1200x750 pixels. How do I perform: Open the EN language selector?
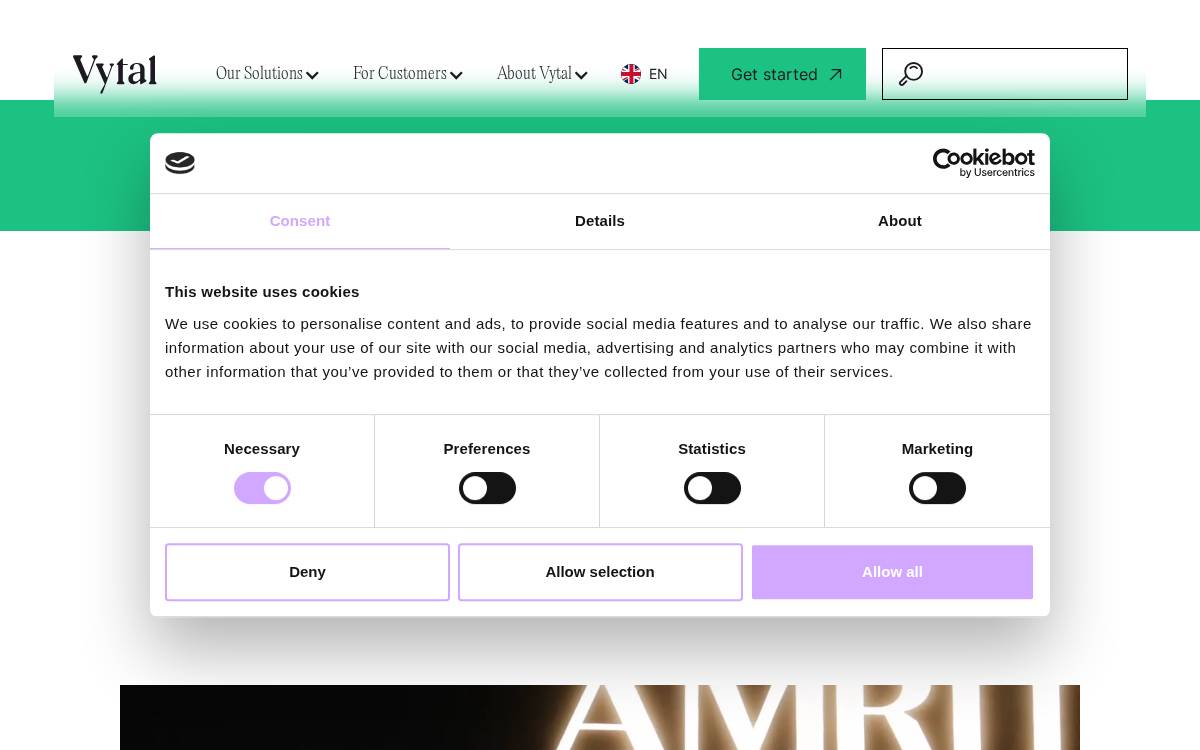645,74
